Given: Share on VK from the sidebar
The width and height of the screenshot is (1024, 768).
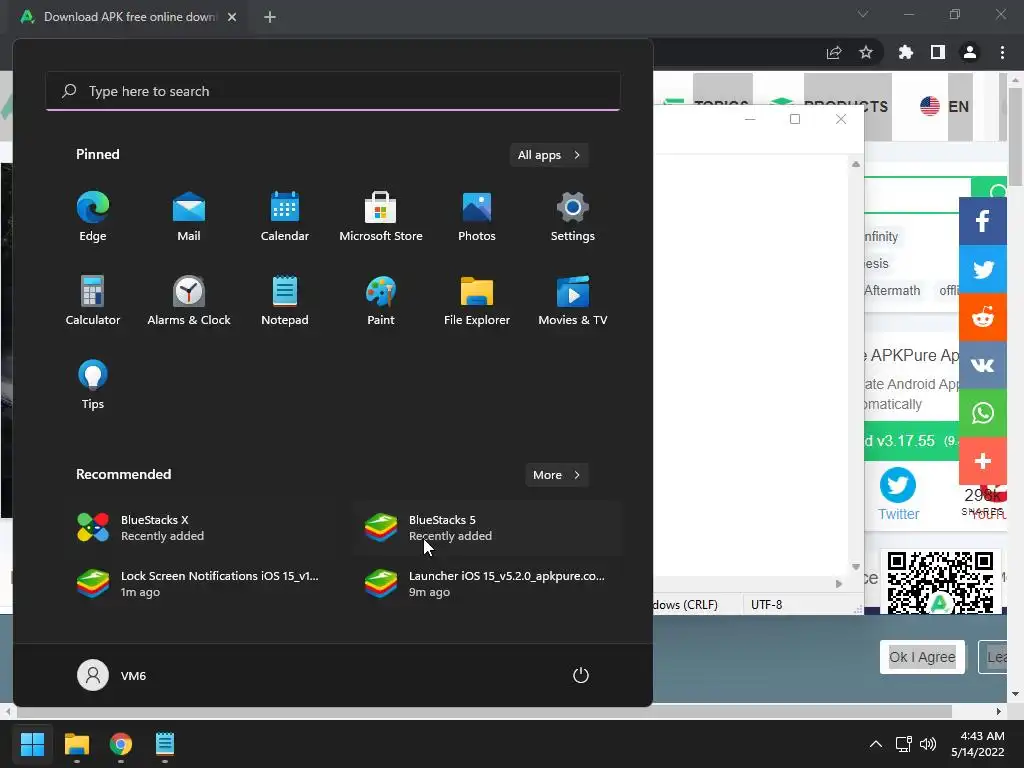Looking at the screenshot, I should tap(983, 365).
